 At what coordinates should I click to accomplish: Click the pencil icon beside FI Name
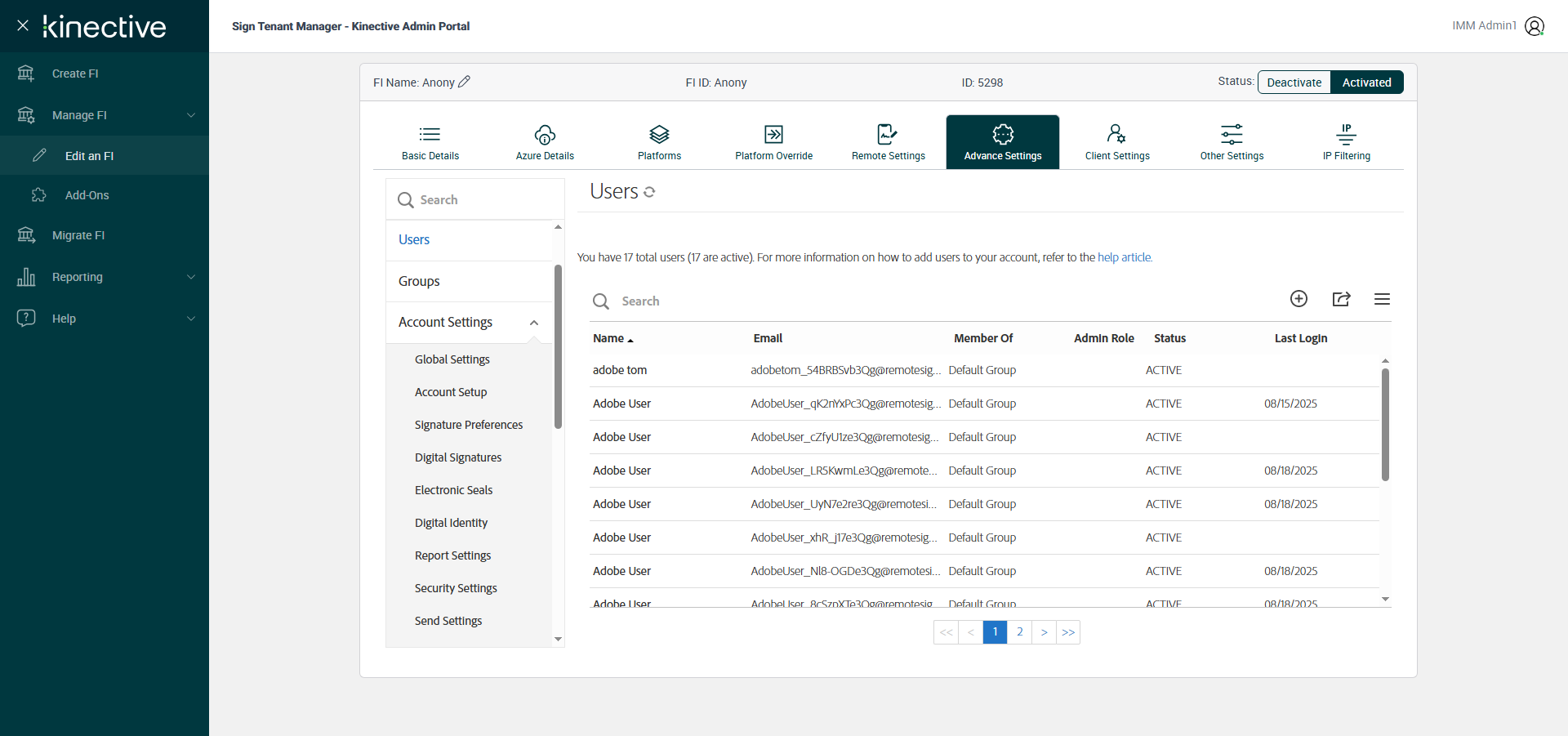(465, 82)
